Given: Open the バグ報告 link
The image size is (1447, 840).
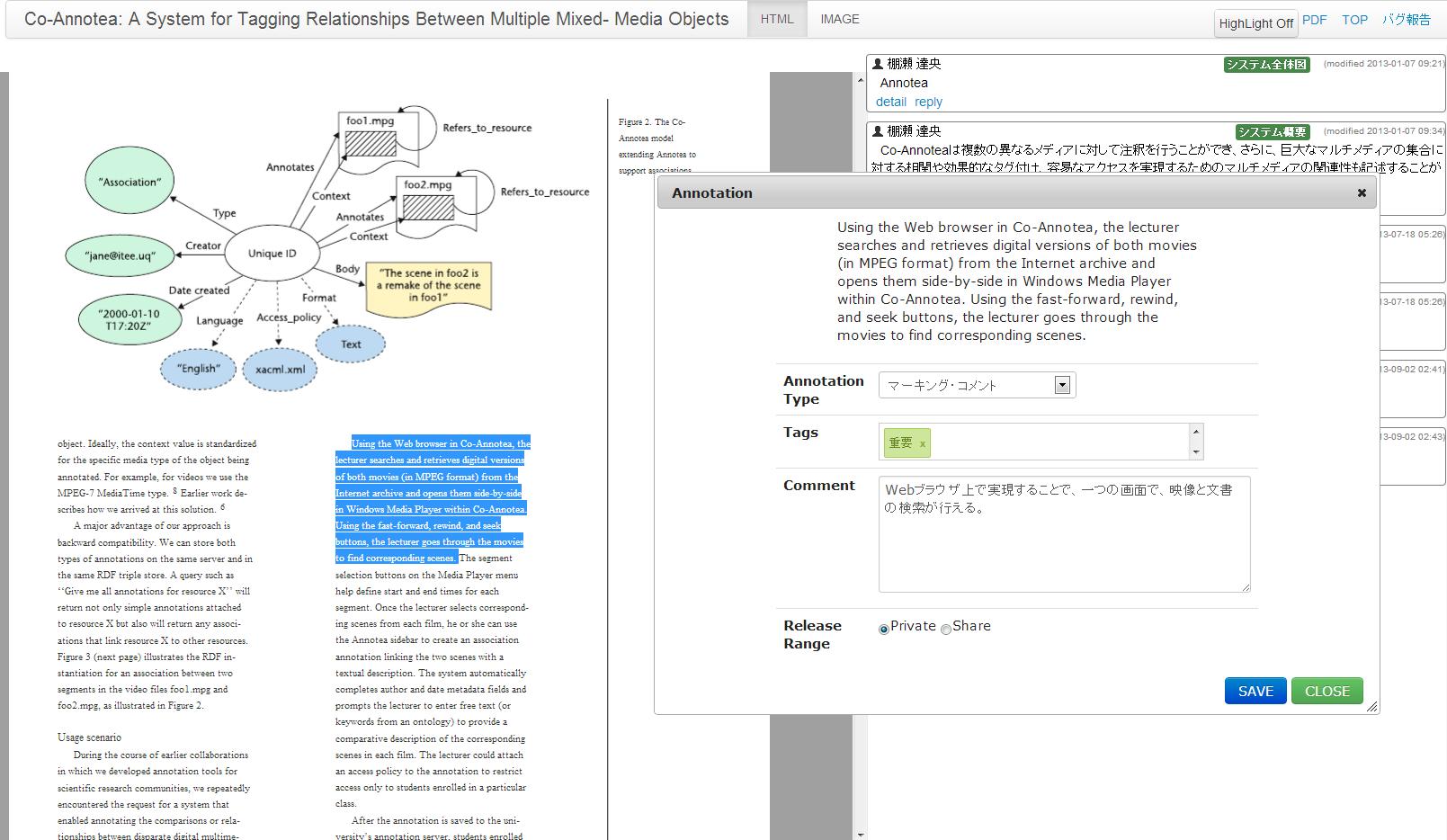Looking at the screenshot, I should point(1406,20).
